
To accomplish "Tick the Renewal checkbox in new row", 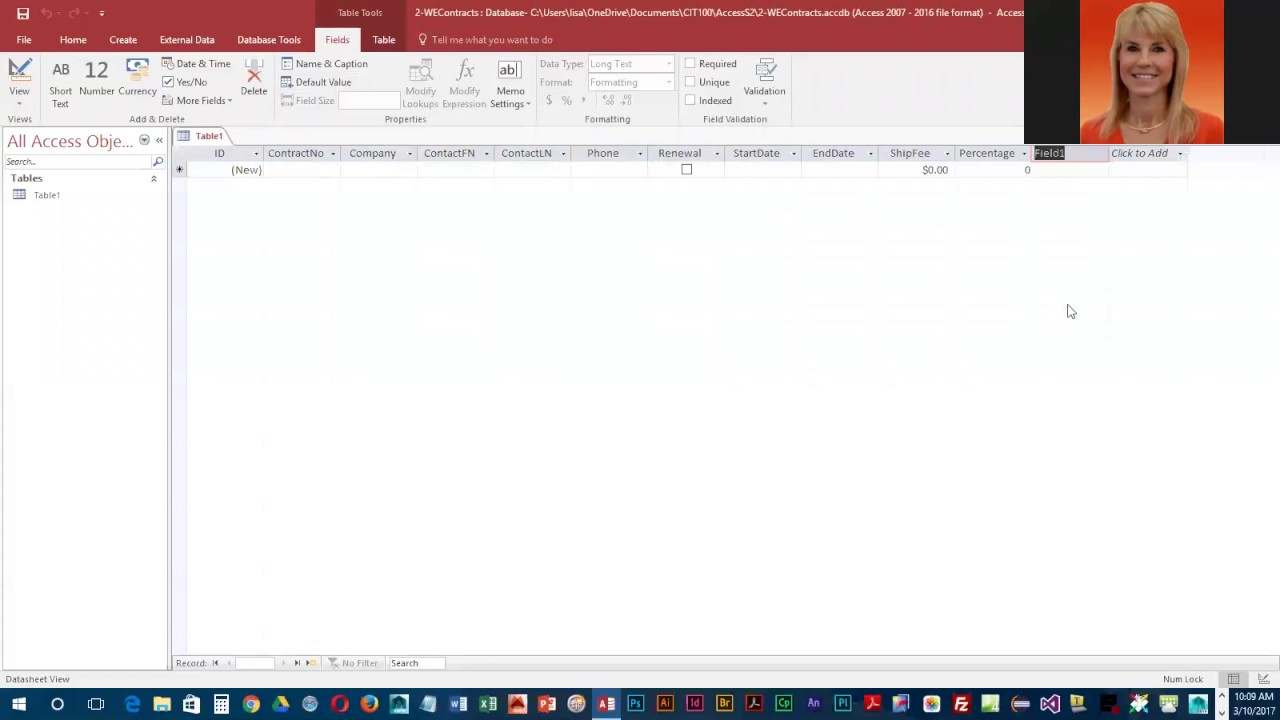I will pos(686,170).
